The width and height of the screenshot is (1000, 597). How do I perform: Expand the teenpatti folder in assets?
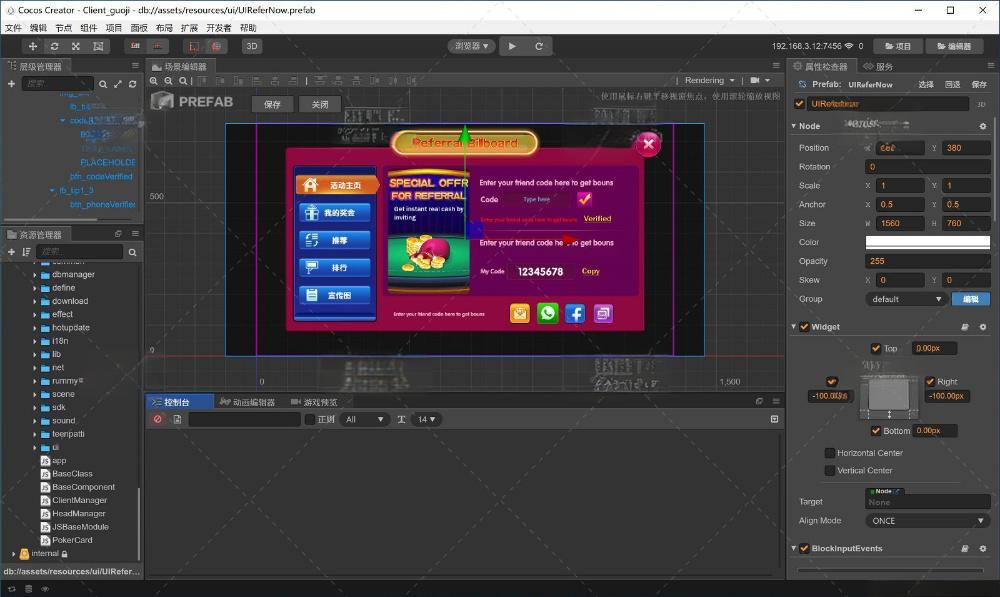(35, 434)
